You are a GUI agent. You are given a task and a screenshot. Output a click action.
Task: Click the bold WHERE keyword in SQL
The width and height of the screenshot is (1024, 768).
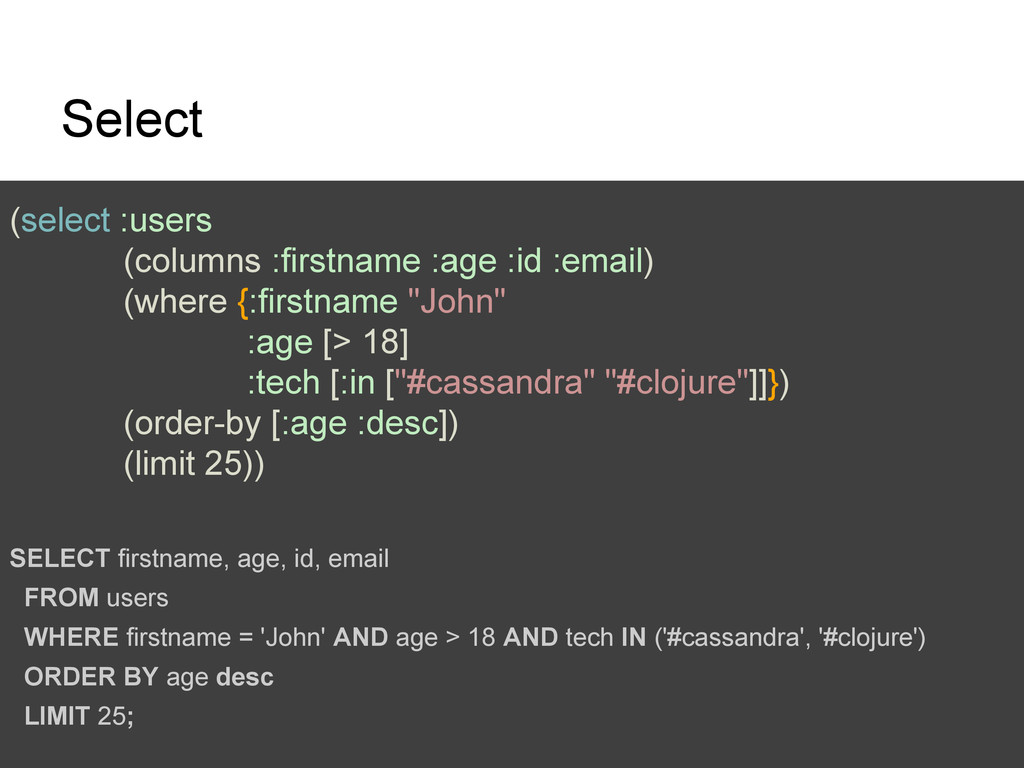tap(71, 637)
